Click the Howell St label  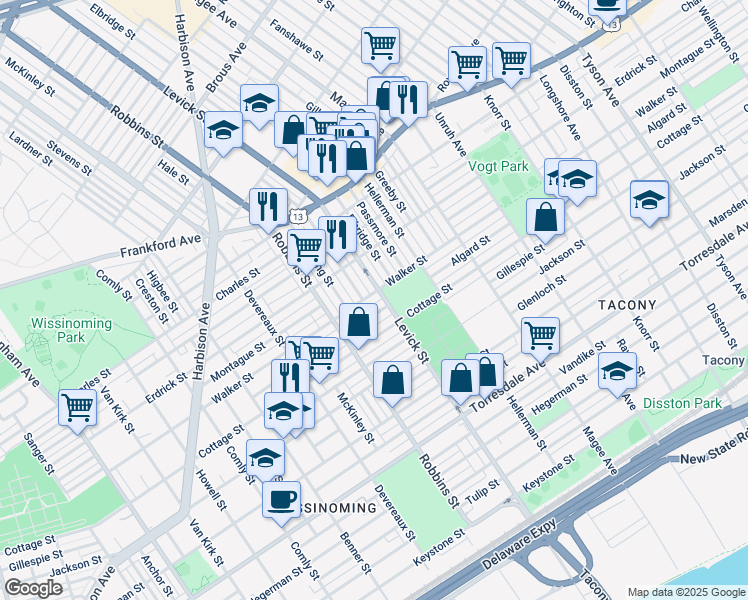click(x=211, y=490)
